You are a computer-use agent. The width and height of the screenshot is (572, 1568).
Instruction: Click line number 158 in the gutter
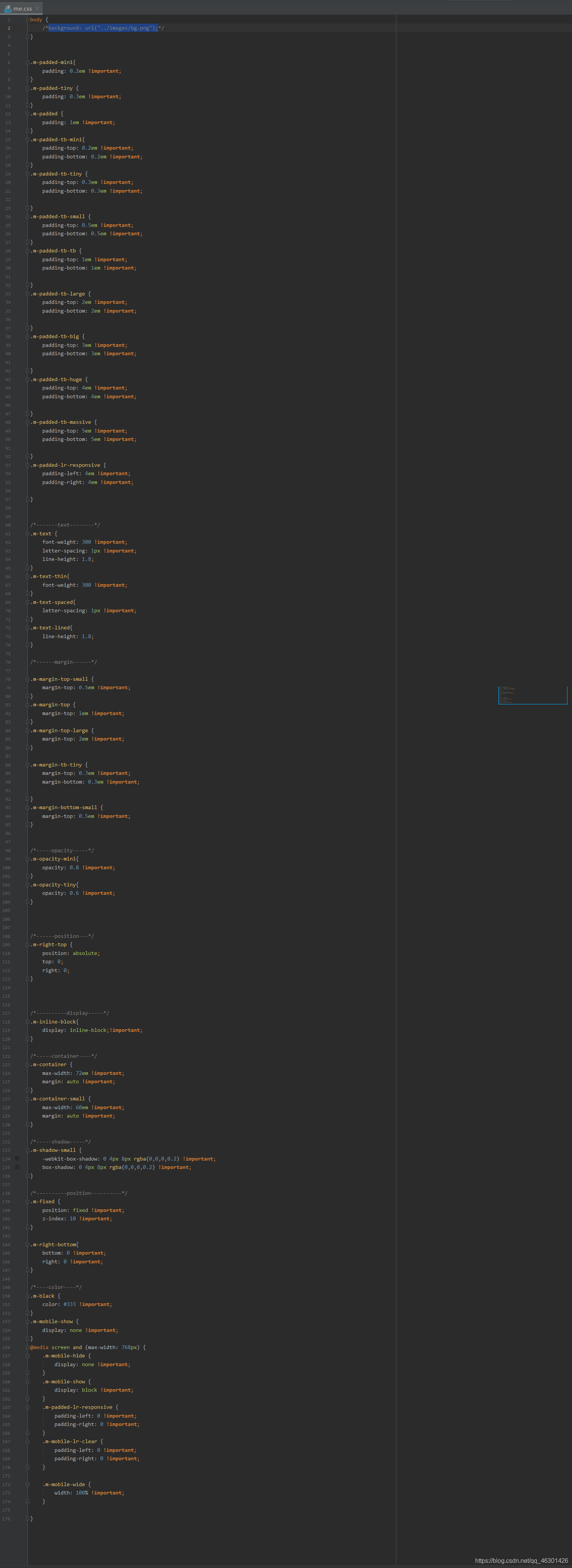click(6, 1364)
